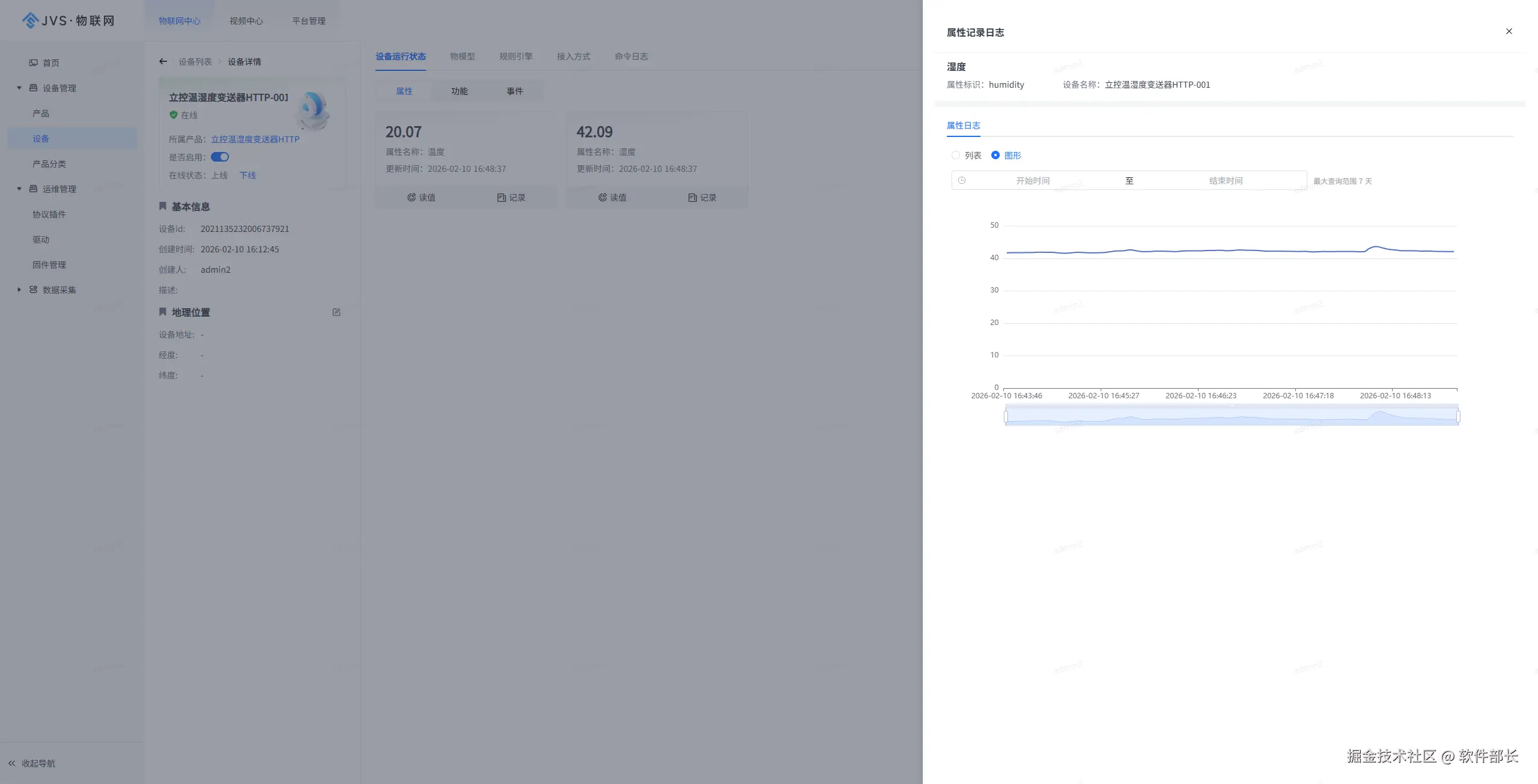
Task: Click the 首页 home icon in the sidebar
Action: pos(34,62)
